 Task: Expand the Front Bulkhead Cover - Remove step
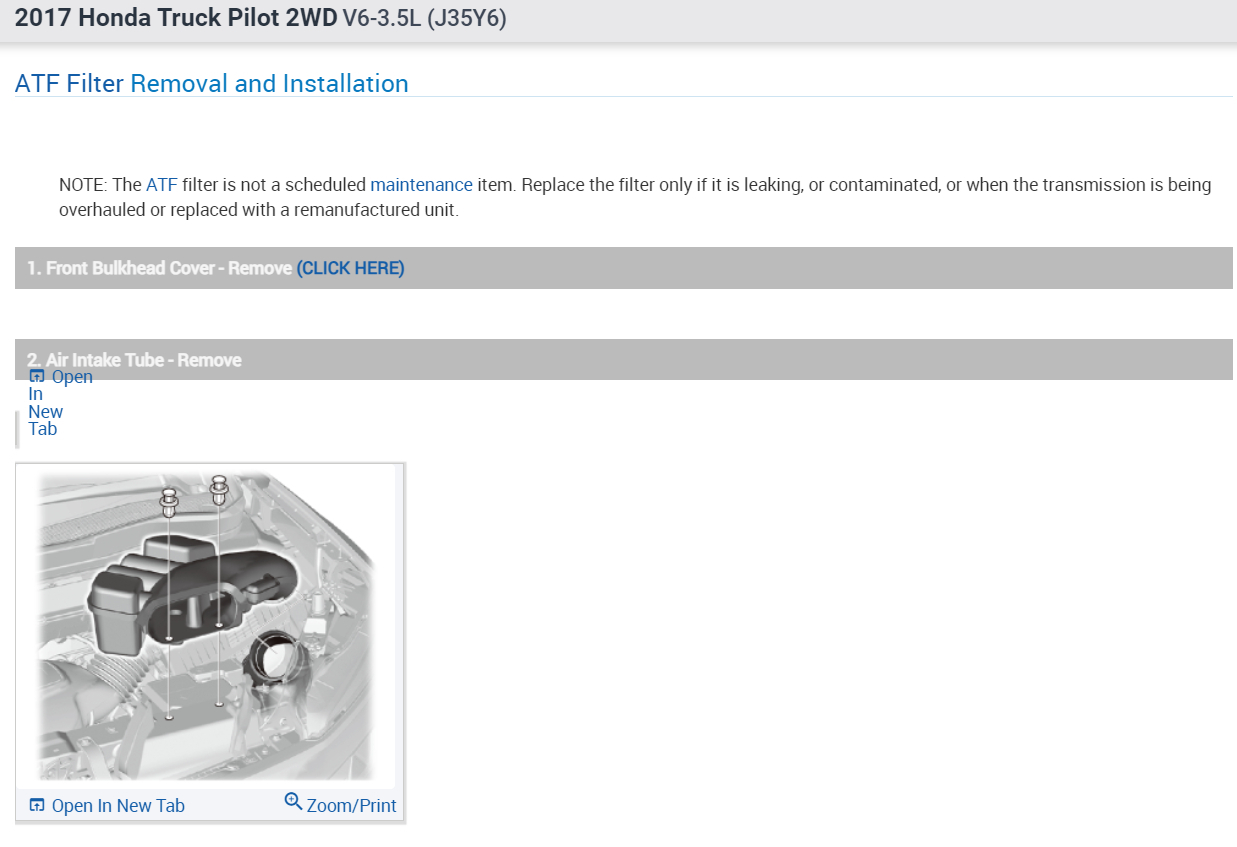(160, 268)
